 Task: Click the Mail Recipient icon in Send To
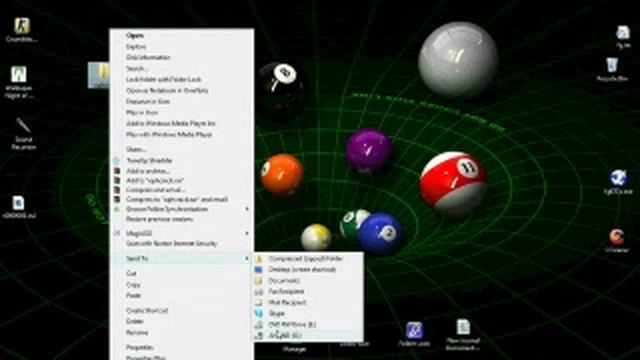click(259, 302)
